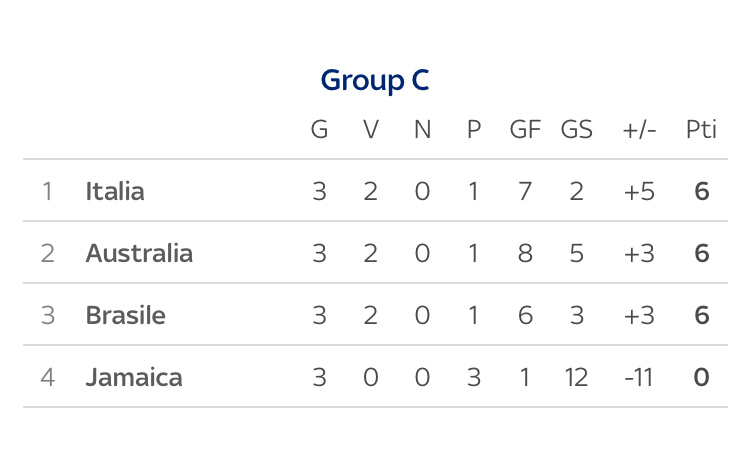Open the Australia team row
The width and height of the screenshot is (750, 465).
point(375,253)
